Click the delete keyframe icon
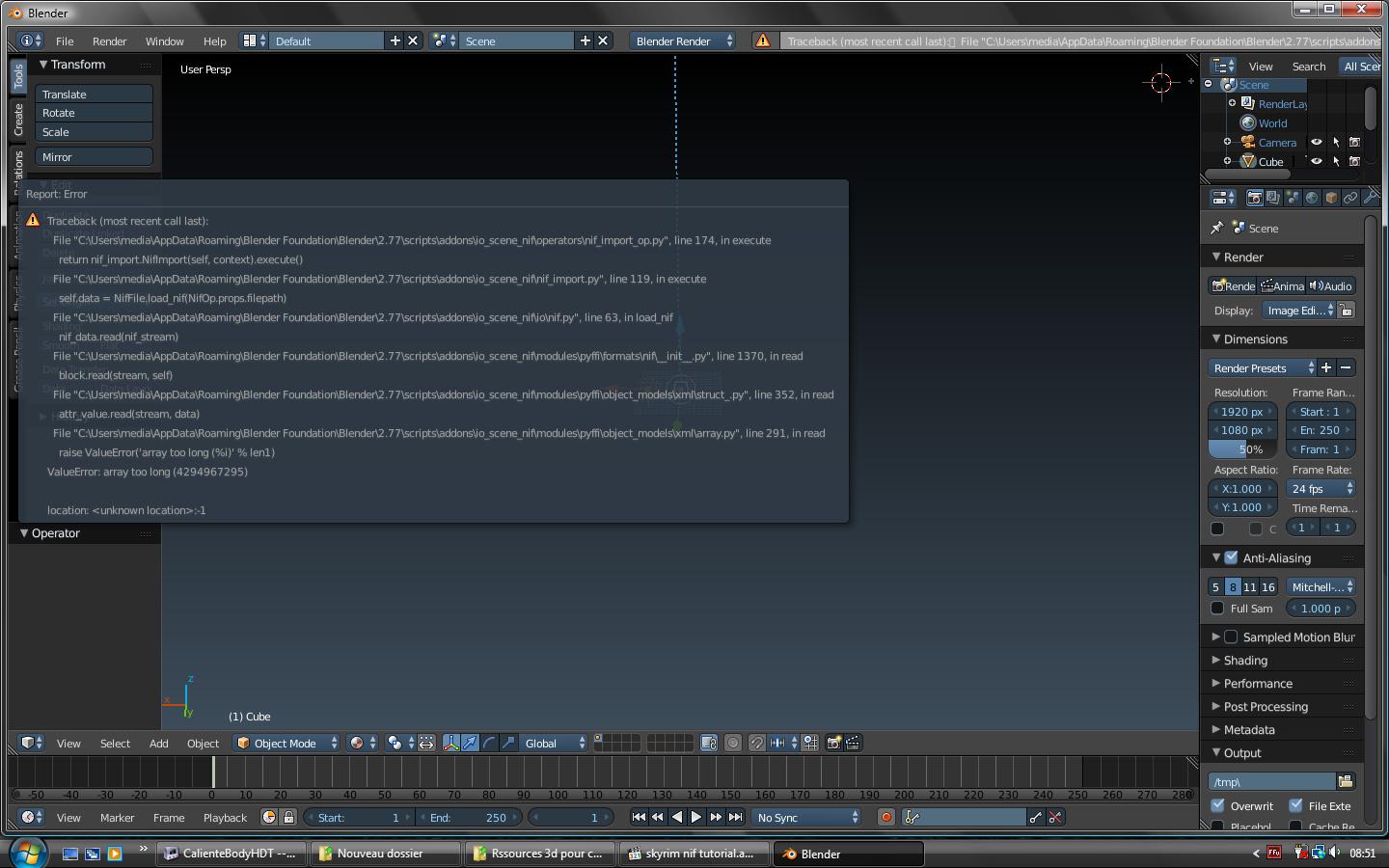This screenshot has width=1389, height=868. (1055, 817)
